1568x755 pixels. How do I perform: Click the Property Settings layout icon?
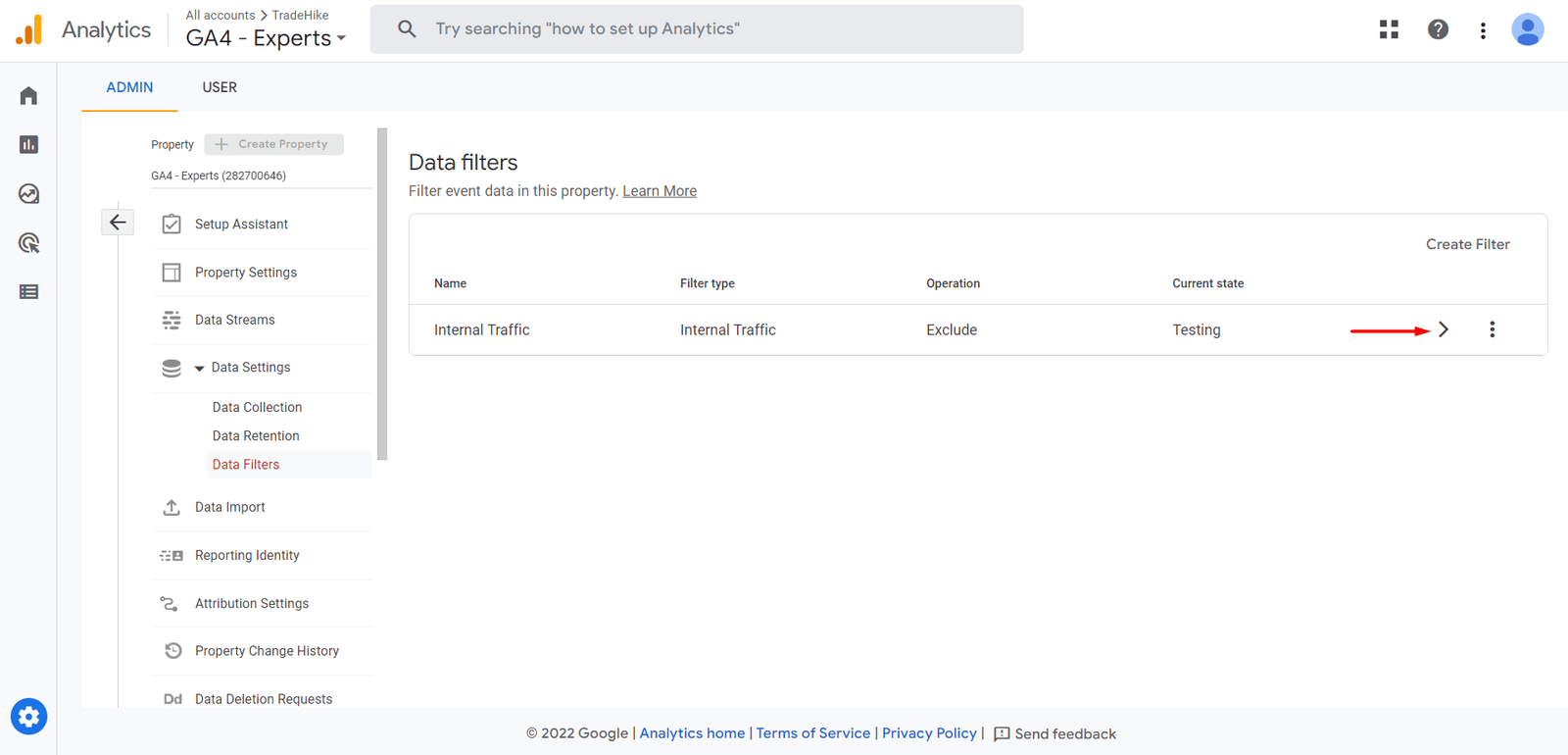click(x=171, y=273)
